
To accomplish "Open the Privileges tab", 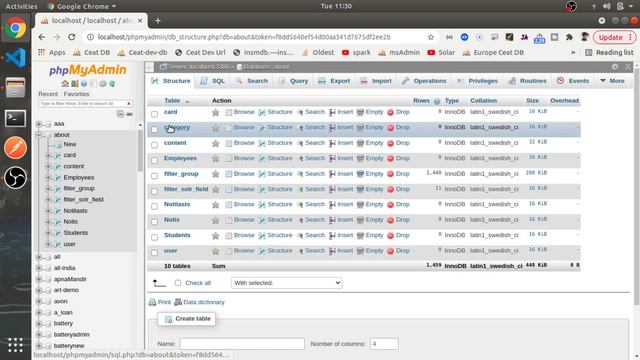I will (477, 81).
